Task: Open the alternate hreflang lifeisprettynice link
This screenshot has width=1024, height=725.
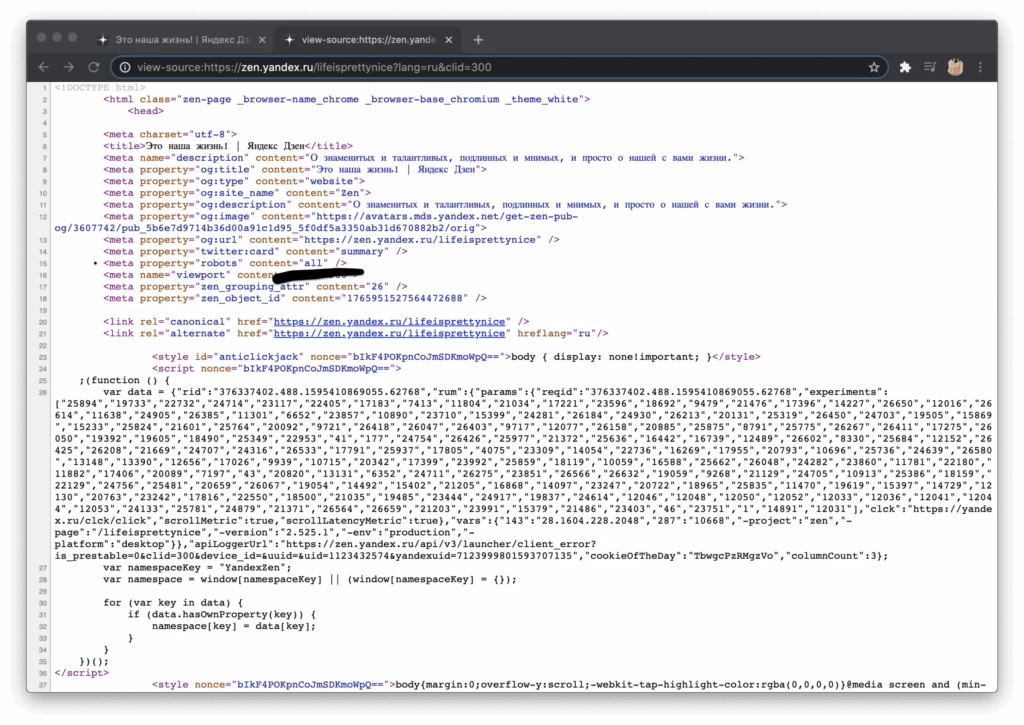Action: point(389,333)
